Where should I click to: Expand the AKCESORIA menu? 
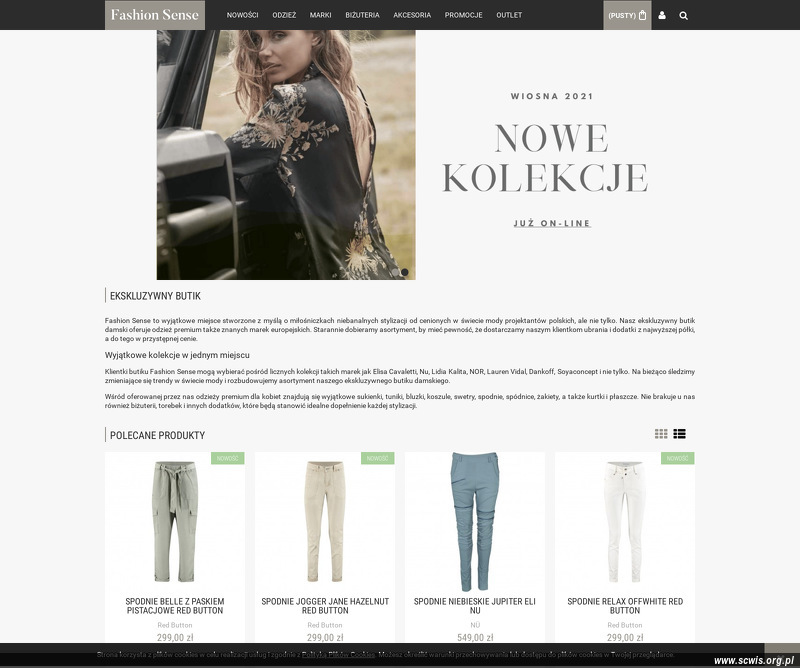pyautogui.click(x=412, y=15)
